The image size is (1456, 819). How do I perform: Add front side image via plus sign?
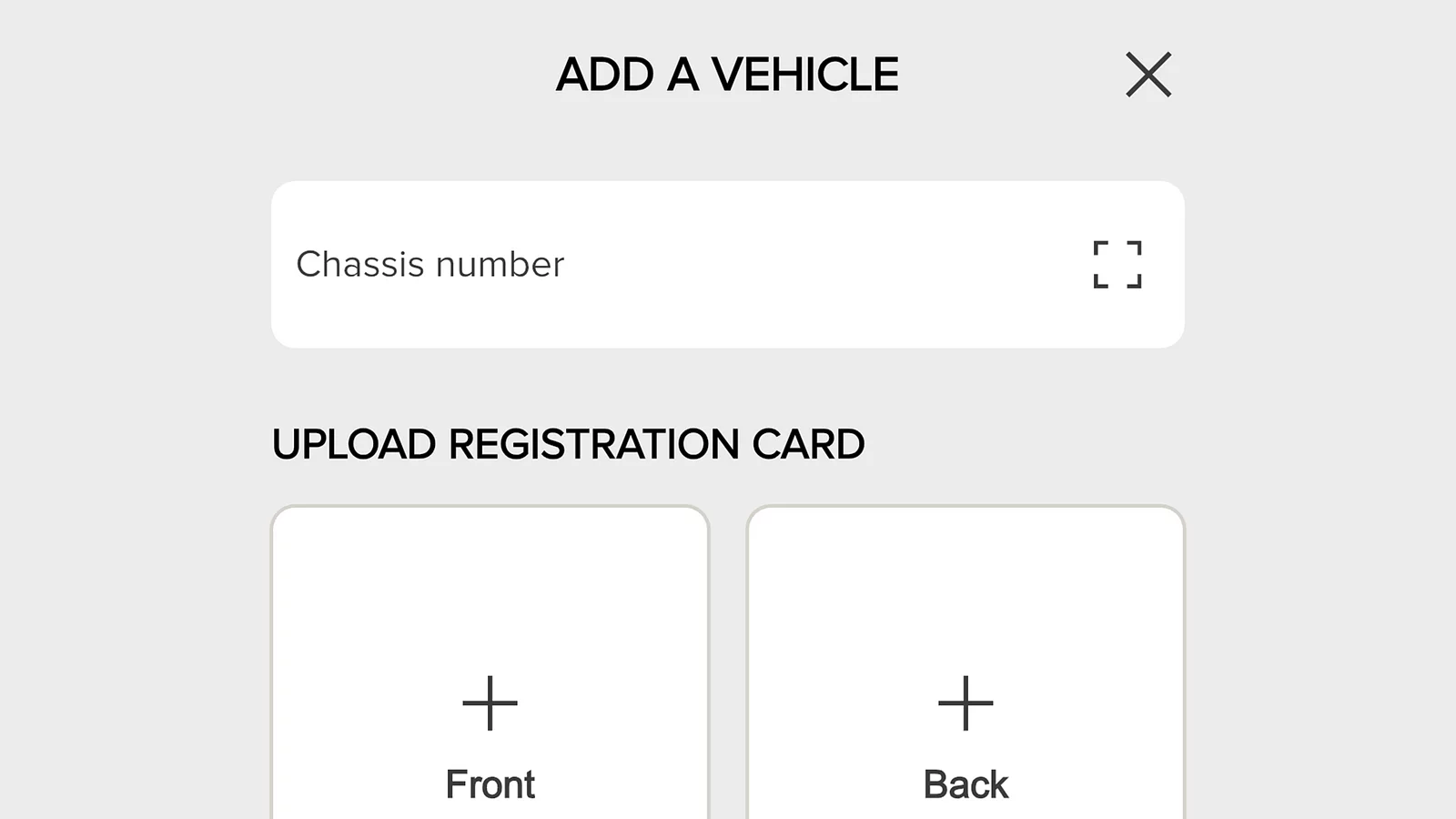click(490, 703)
